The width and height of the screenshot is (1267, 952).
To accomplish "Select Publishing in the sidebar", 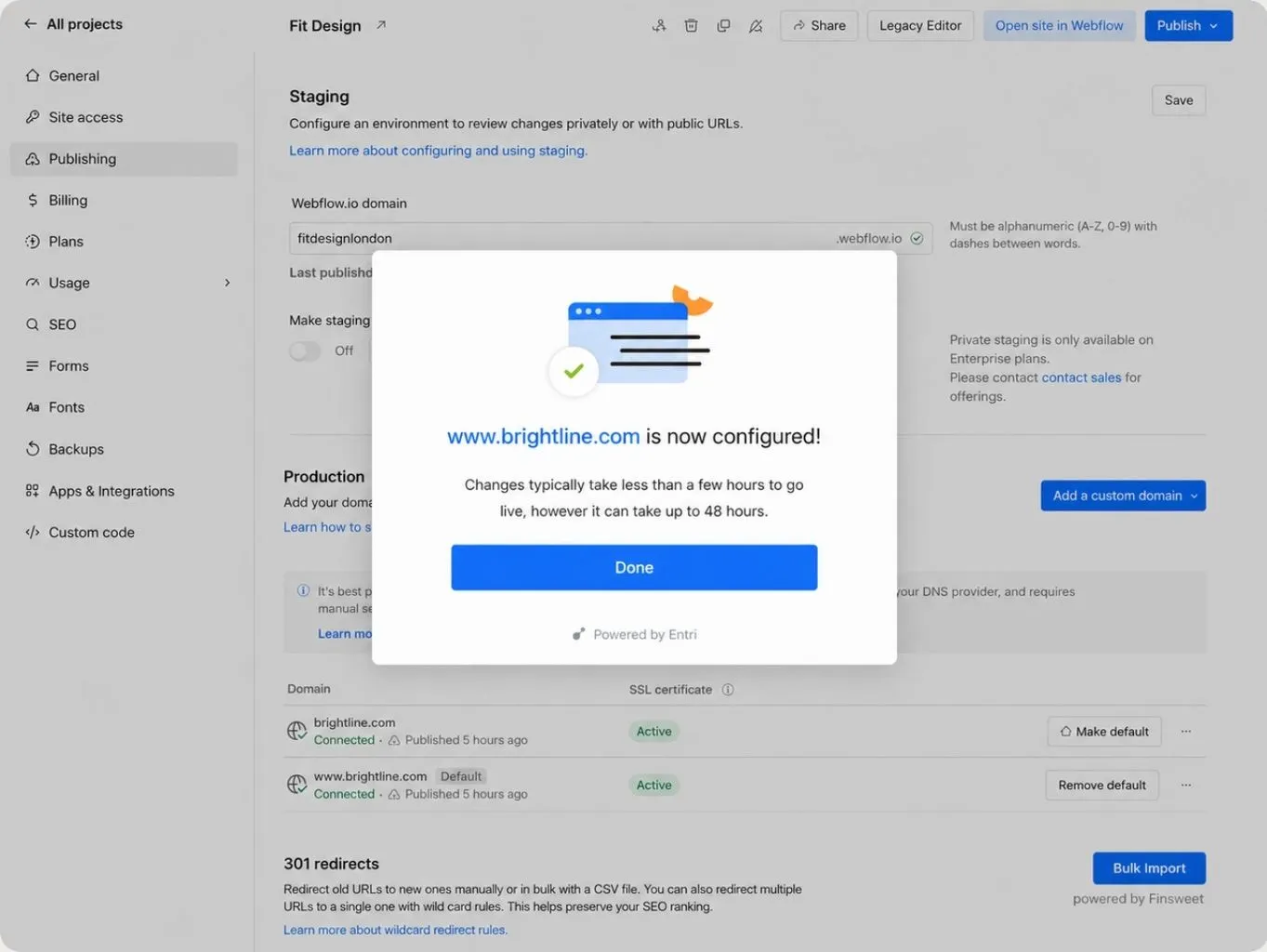I will 124,159.
